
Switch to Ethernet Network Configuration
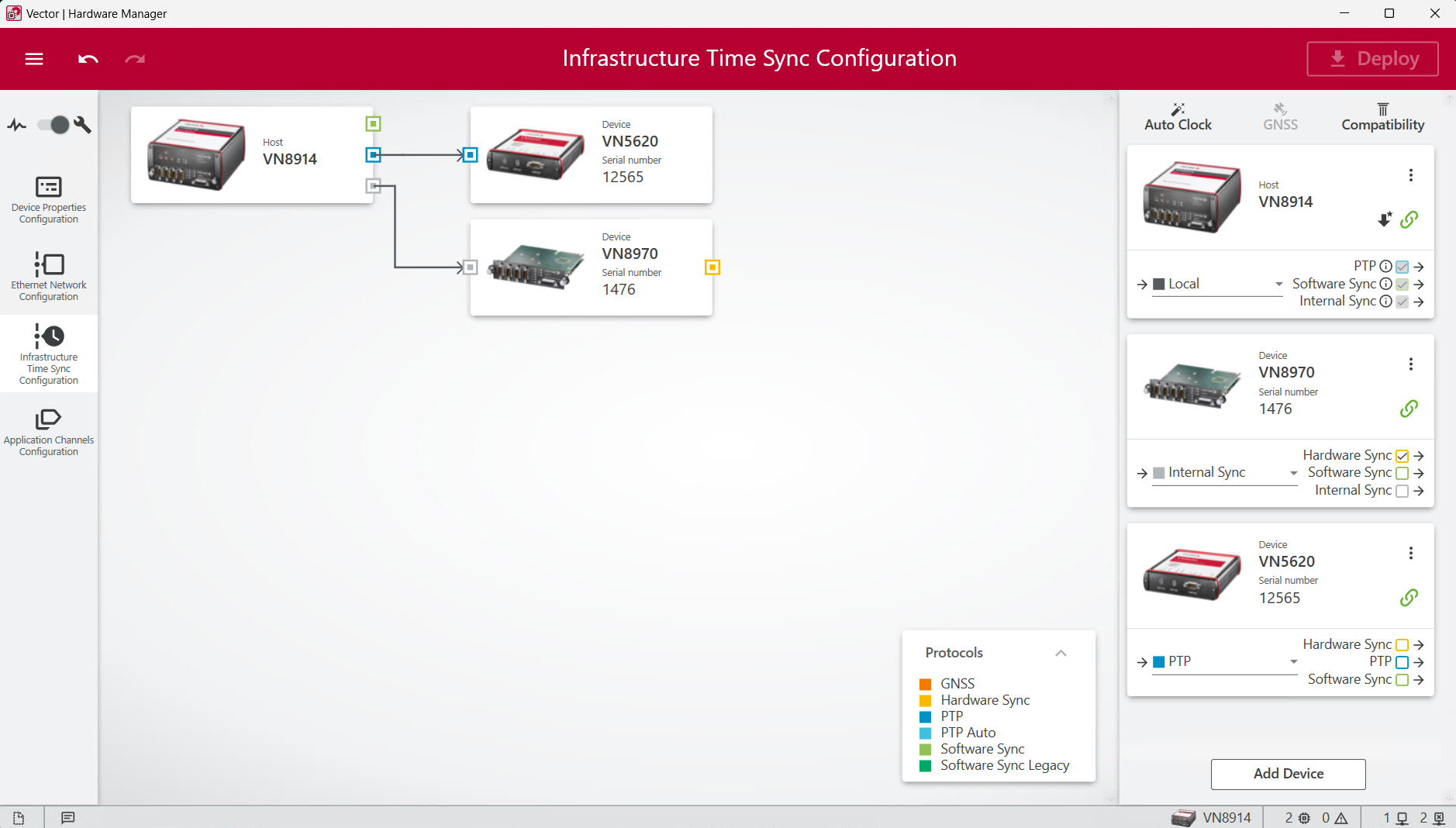pos(49,276)
